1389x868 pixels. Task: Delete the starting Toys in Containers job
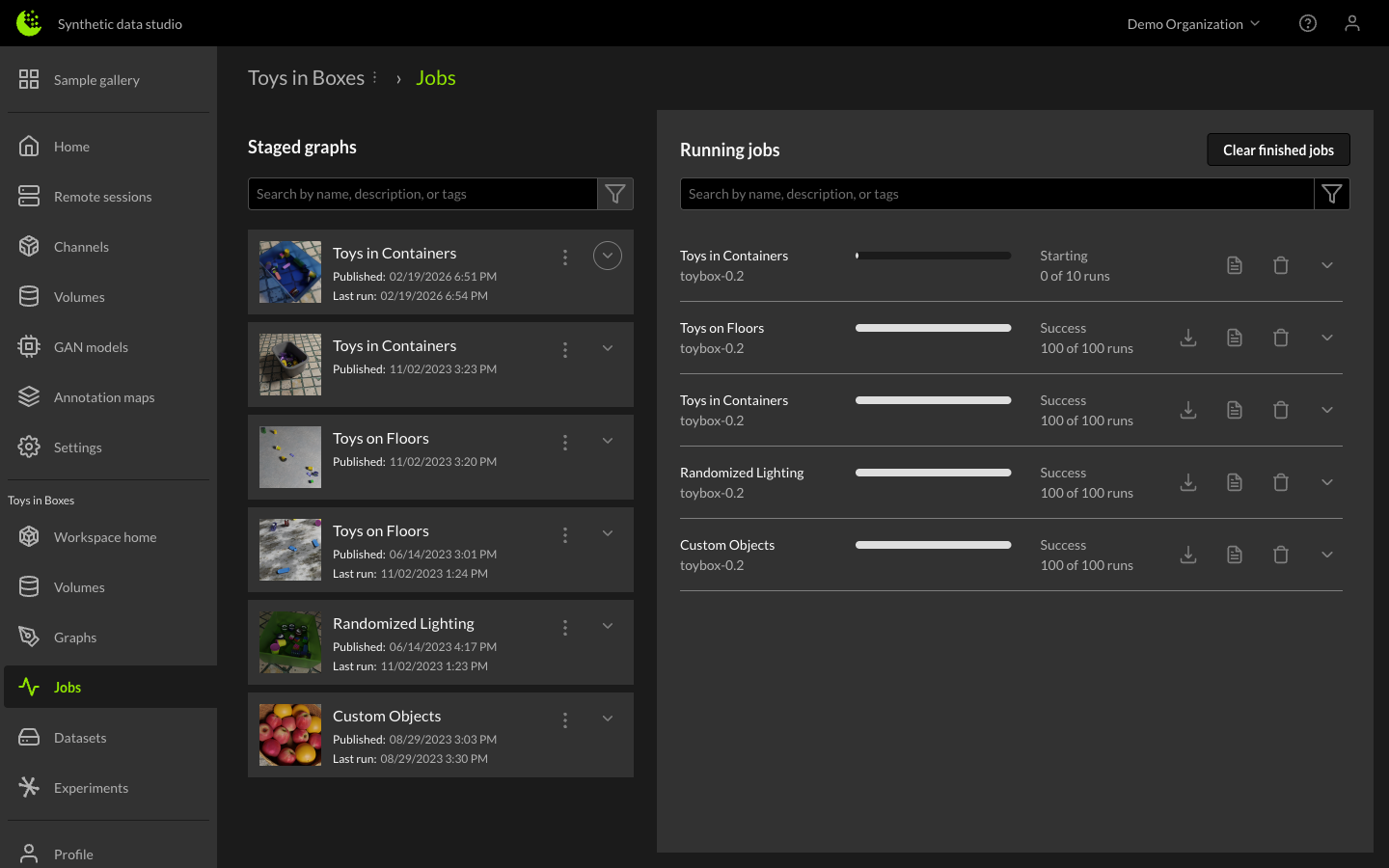(x=1281, y=265)
